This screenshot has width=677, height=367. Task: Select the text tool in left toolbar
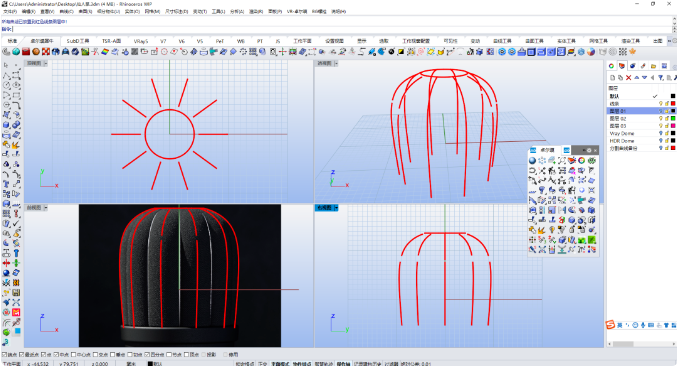[6, 184]
